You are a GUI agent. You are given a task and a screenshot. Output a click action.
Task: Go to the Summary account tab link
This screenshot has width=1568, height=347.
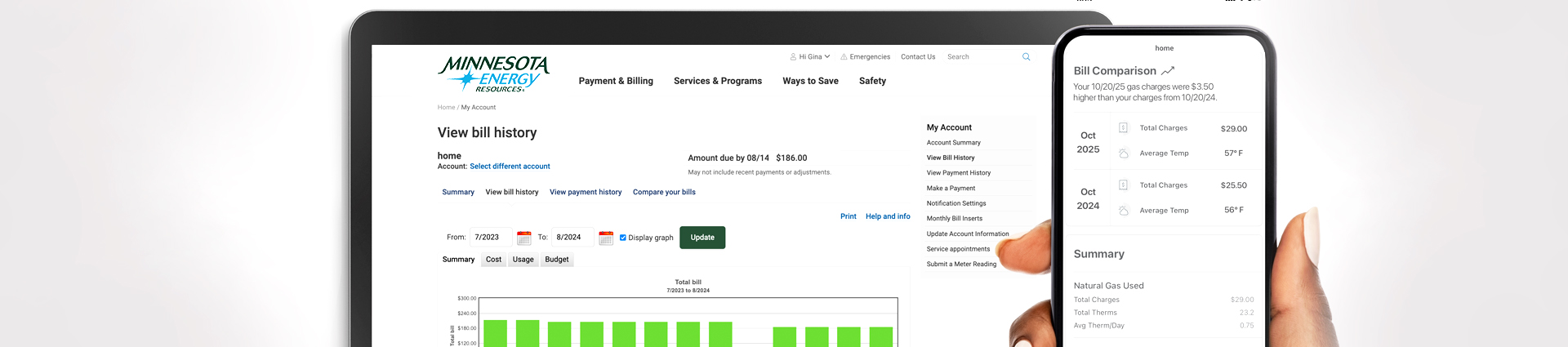click(x=458, y=192)
